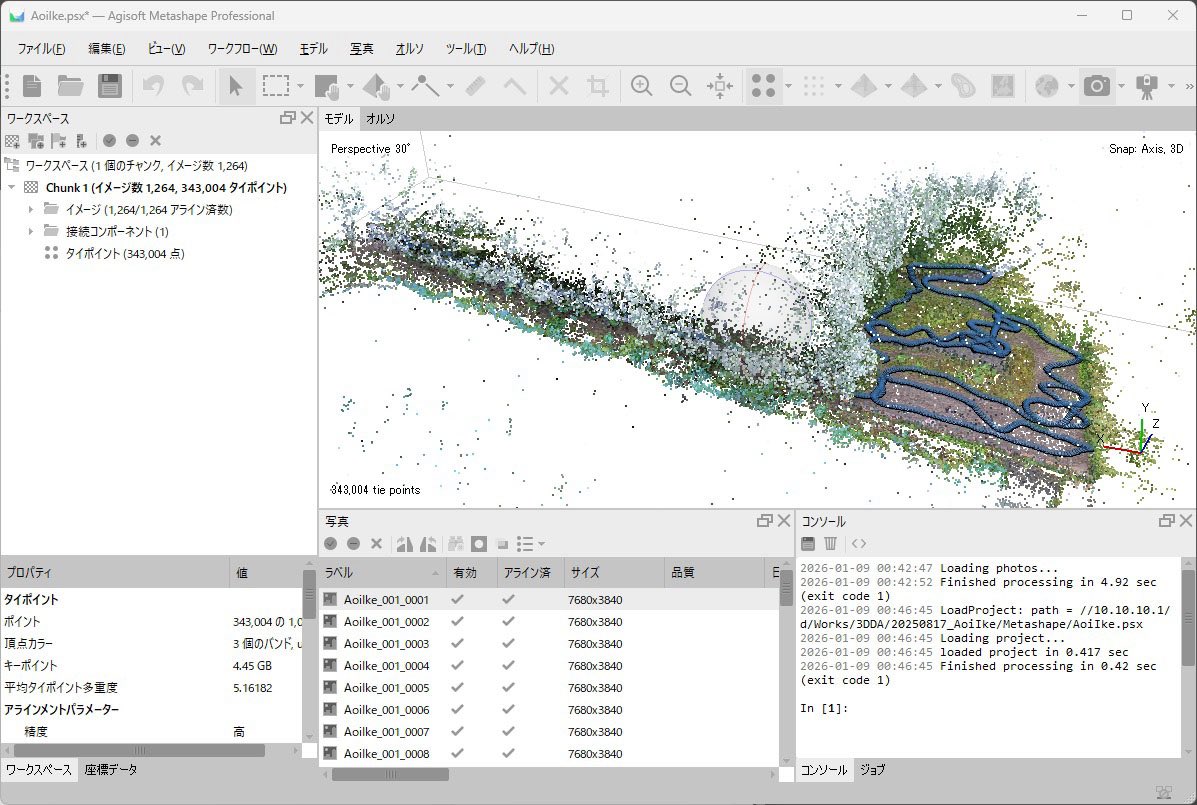Toggle the 有効 checkmark for Aoilke_001_0008
This screenshot has height=805, width=1197.
457,753
